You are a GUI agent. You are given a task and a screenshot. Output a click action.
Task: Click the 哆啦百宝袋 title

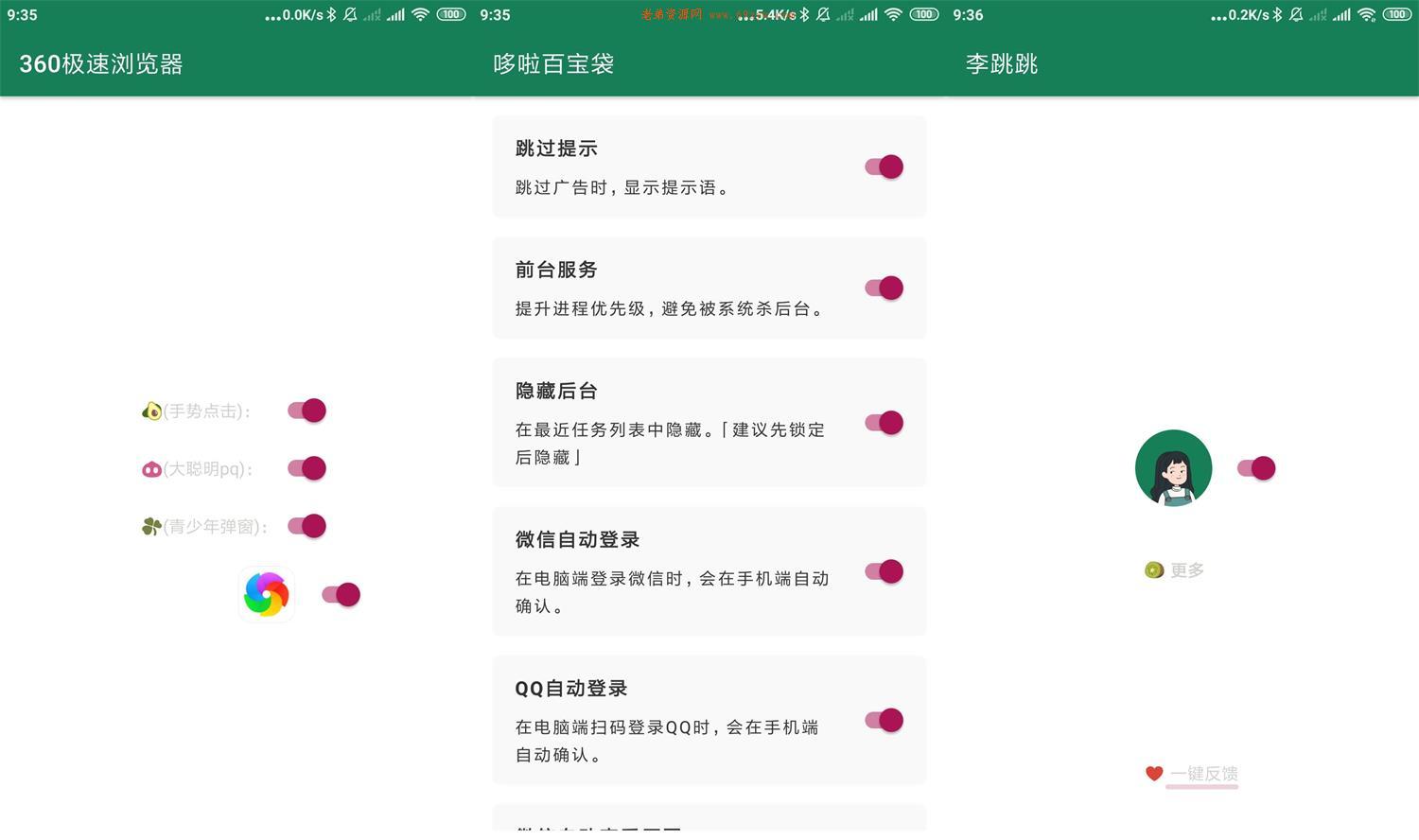tap(553, 63)
